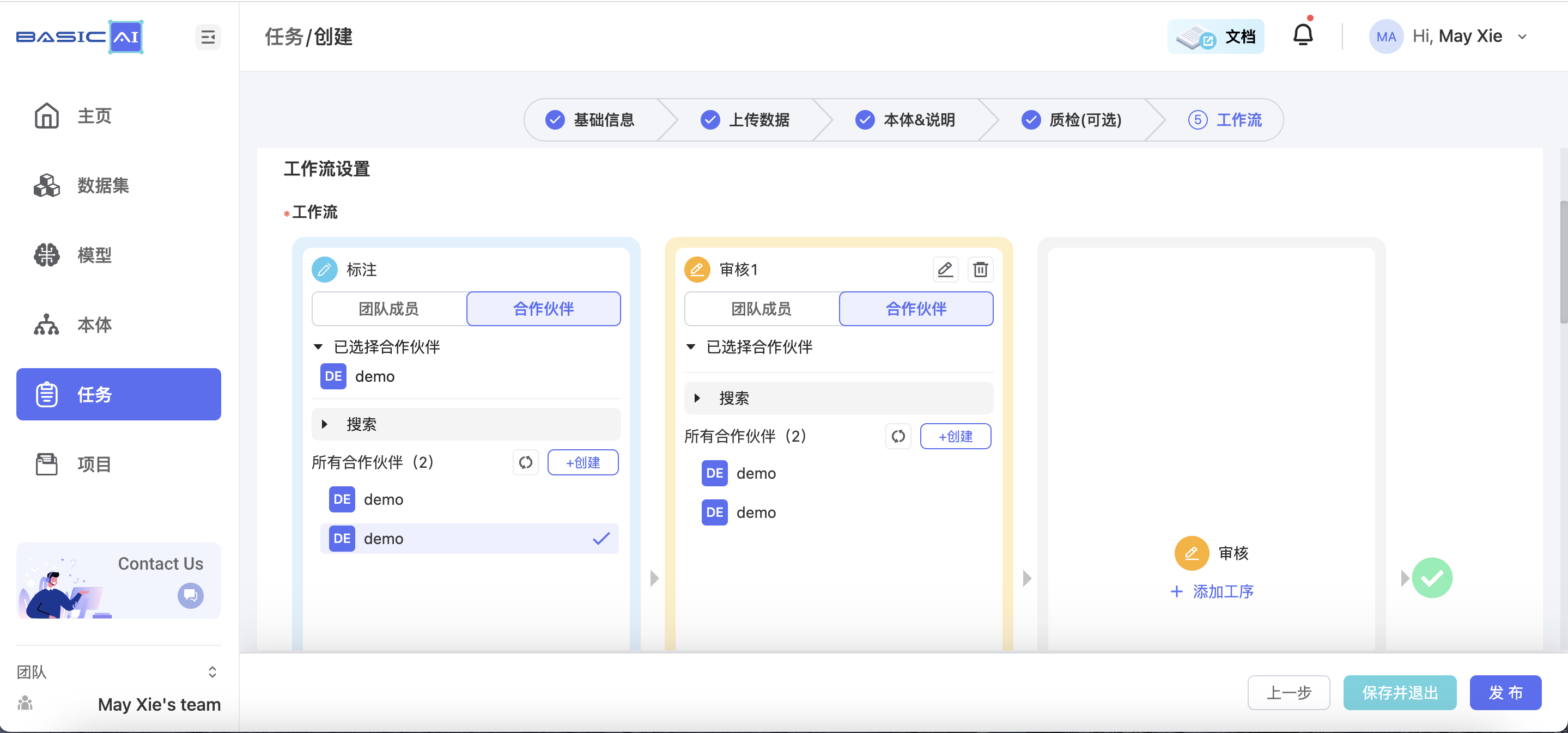This screenshot has width=1568, height=733.
Task: Go to step 5 工作流
Action: point(1225,120)
